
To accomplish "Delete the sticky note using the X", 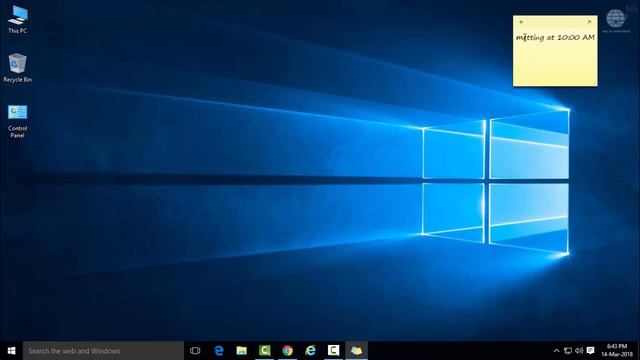I will (589, 22).
